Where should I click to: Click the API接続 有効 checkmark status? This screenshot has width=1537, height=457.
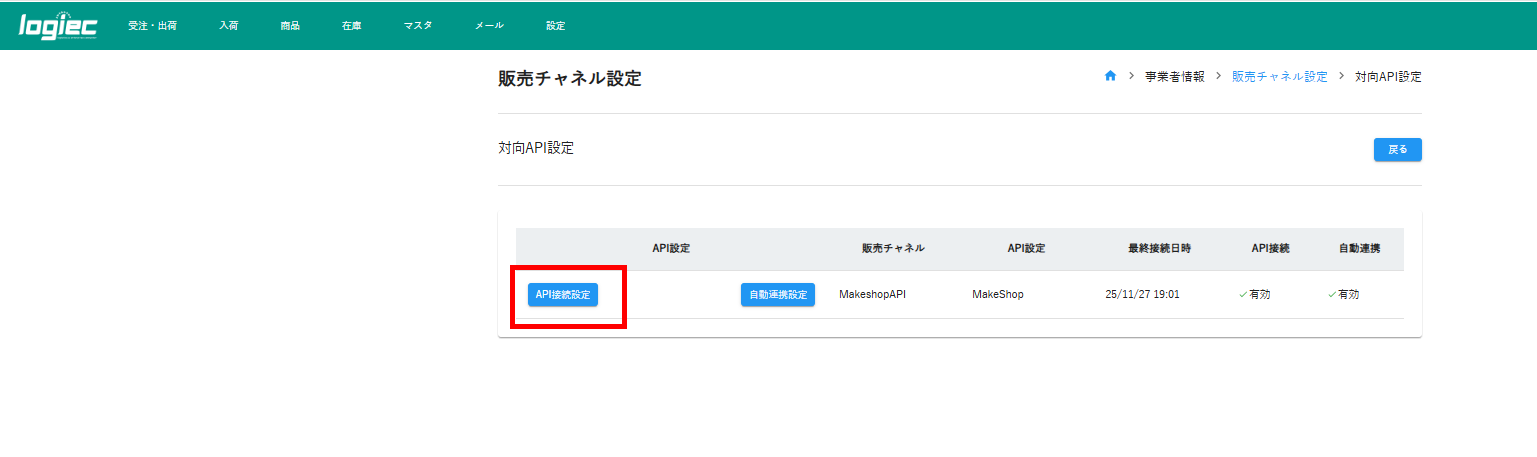click(1254, 295)
